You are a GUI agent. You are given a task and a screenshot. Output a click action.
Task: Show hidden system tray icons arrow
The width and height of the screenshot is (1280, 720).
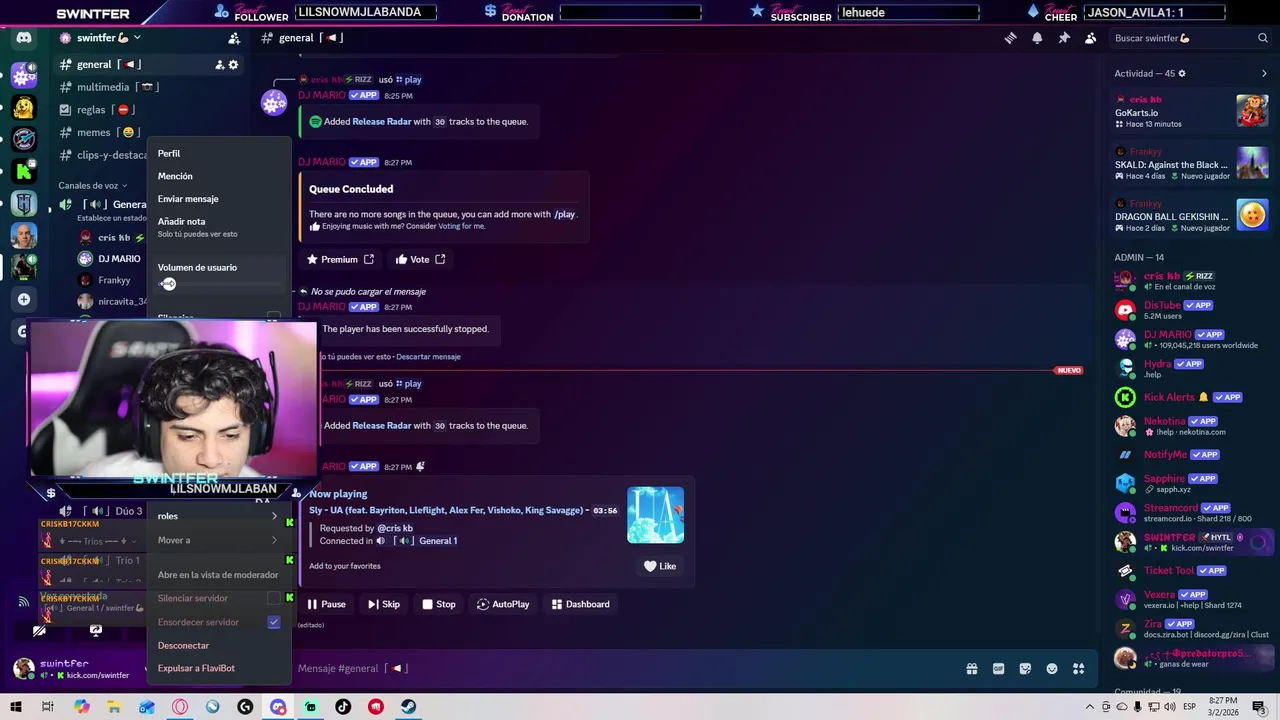(1090, 707)
